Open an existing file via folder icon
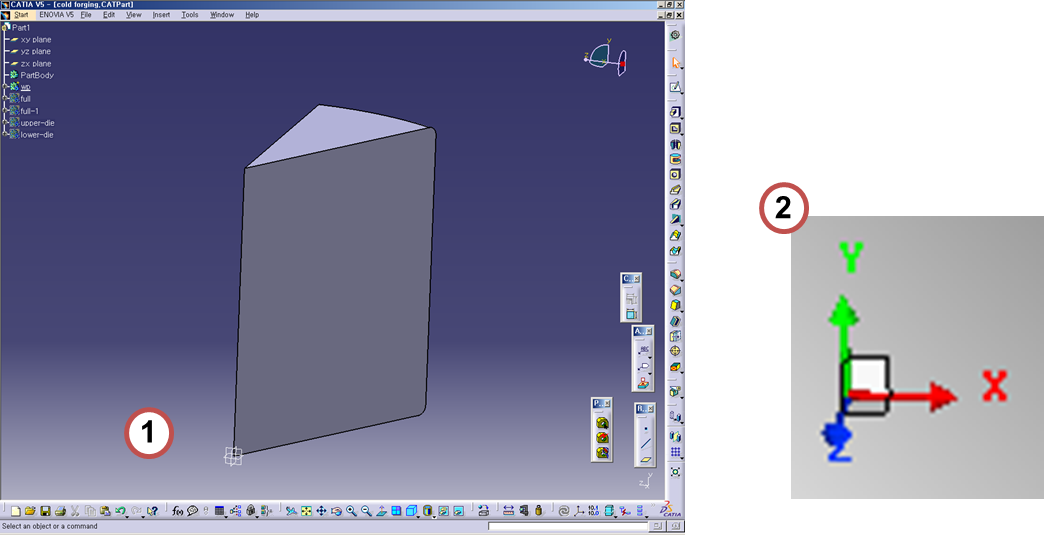Image resolution: width=1044 pixels, height=535 pixels. tap(30, 511)
